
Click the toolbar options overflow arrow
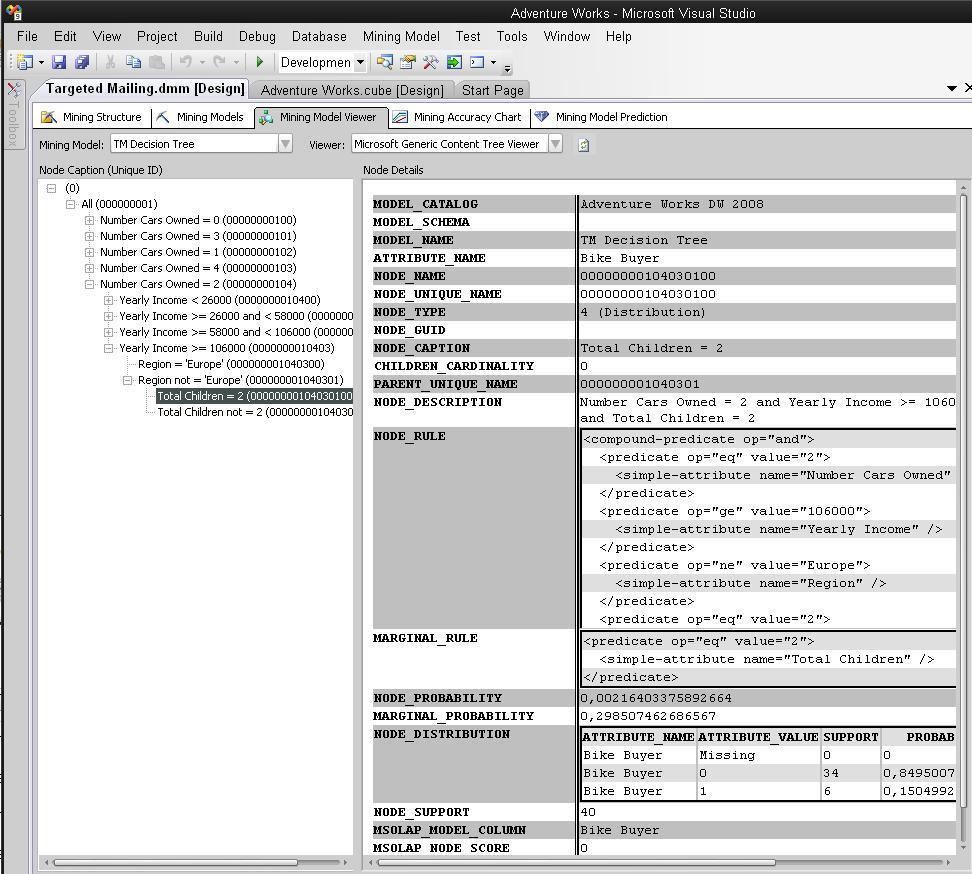[x=508, y=68]
